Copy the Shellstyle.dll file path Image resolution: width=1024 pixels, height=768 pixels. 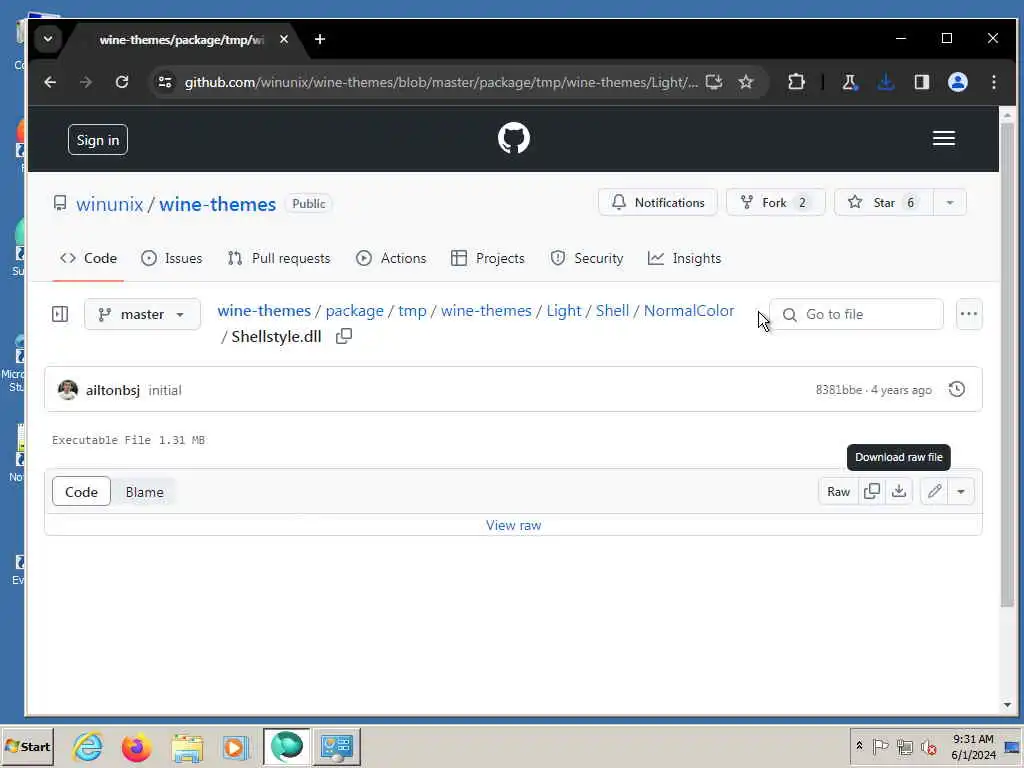(x=344, y=336)
